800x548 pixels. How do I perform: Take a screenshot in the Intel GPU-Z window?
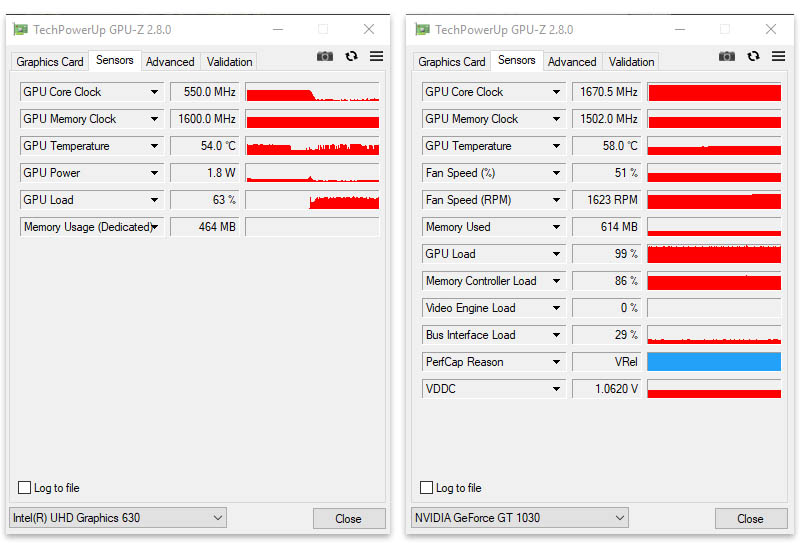(x=324, y=56)
